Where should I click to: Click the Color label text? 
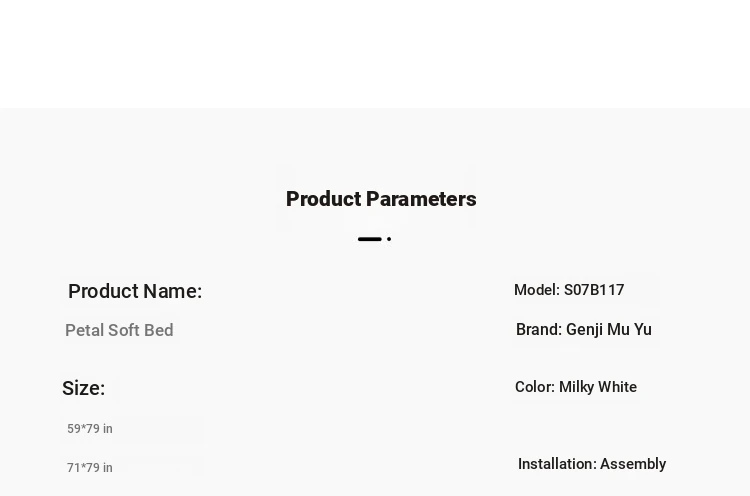click(x=535, y=387)
